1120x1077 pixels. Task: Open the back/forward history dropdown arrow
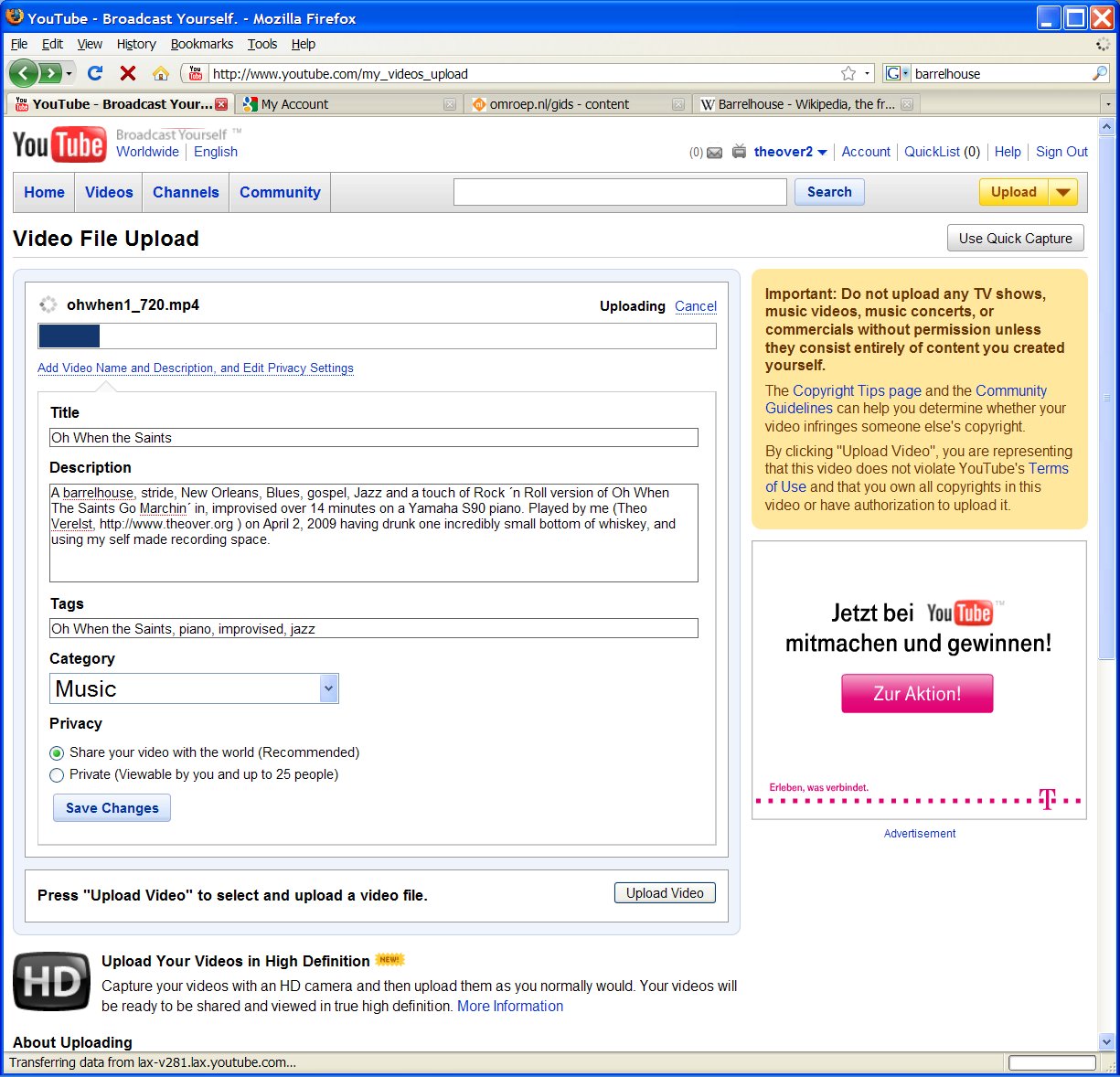[x=69, y=73]
